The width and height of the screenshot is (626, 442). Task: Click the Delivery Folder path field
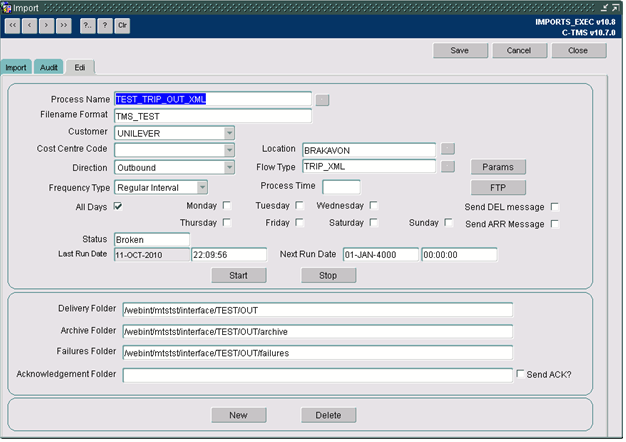click(x=318, y=310)
